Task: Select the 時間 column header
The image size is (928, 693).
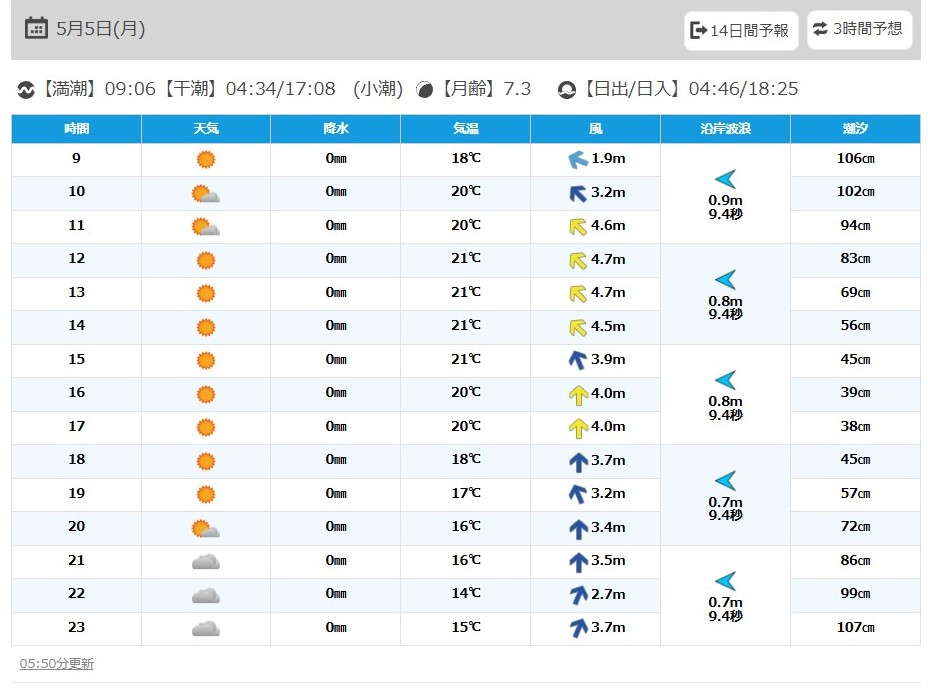Action: click(x=76, y=128)
